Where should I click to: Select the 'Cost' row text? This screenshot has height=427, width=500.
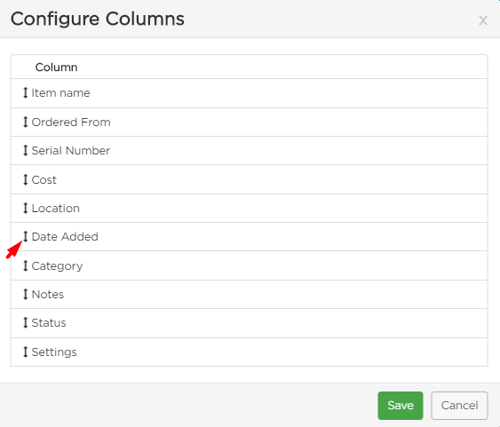[44, 180]
